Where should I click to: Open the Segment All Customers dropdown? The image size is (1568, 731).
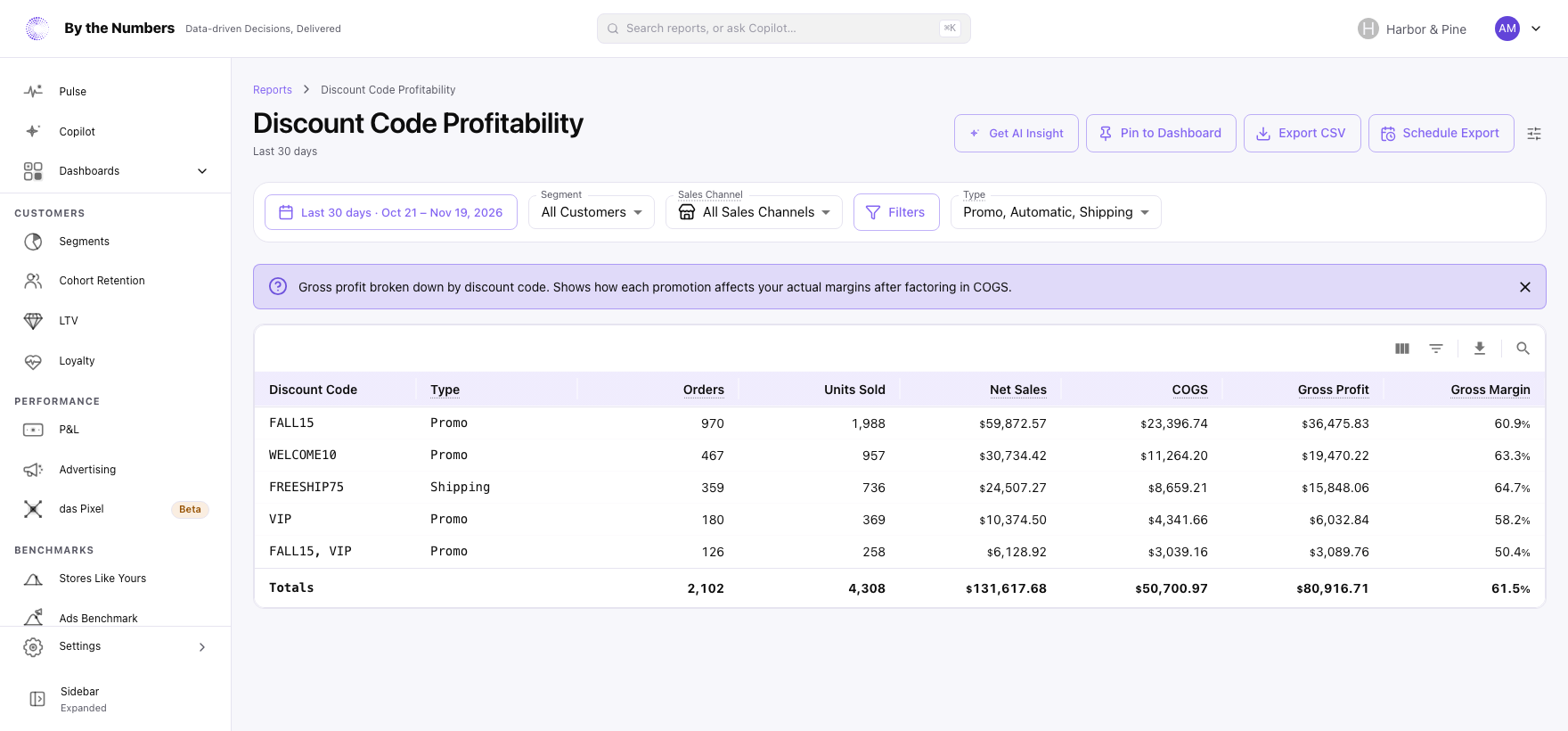592,212
